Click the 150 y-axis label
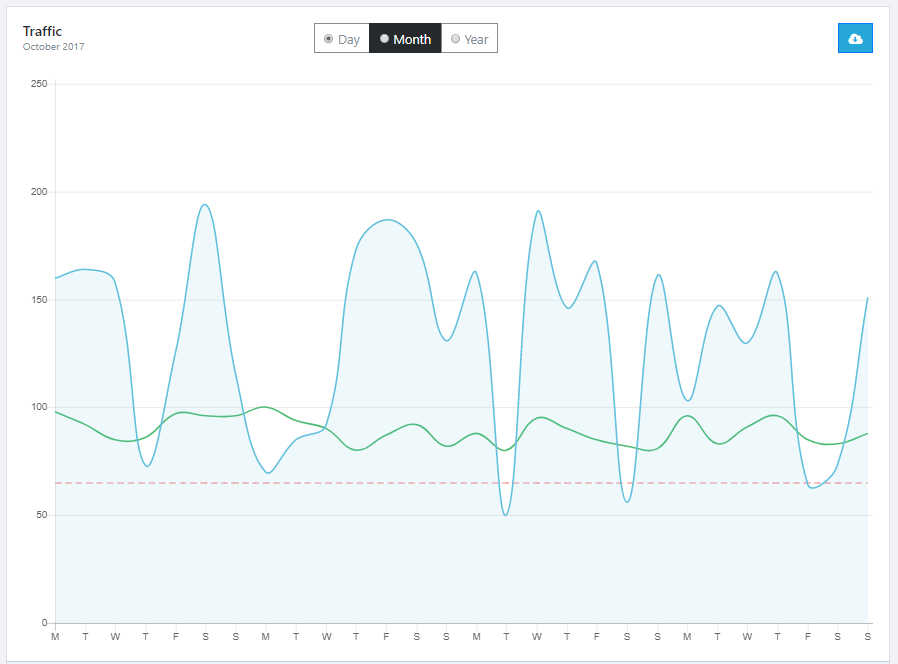 [39, 300]
